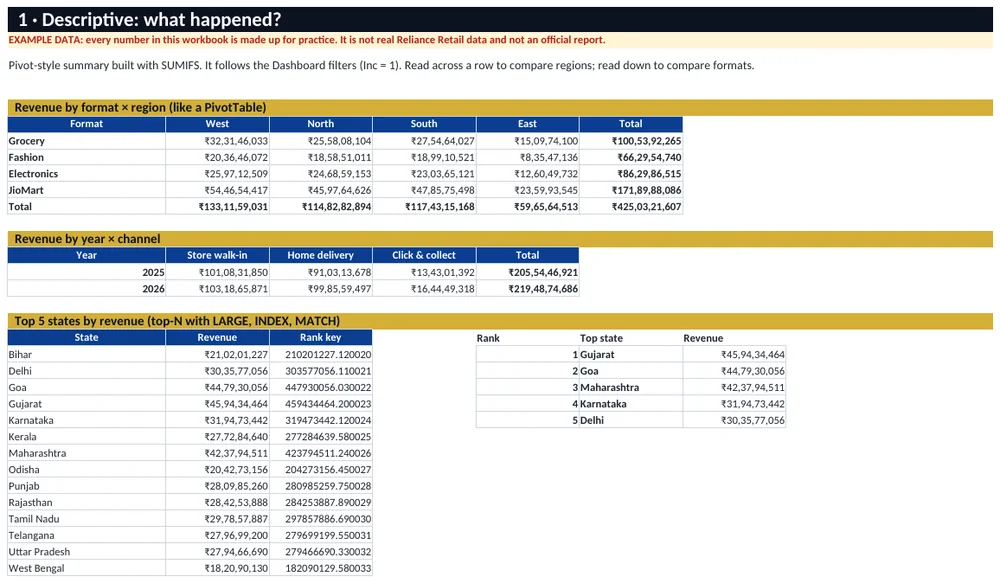Click JioMart East value ₹23,59,93,545
This screenshot has height=583, width=1000.
pyautogui.click(x=527, y=190)
